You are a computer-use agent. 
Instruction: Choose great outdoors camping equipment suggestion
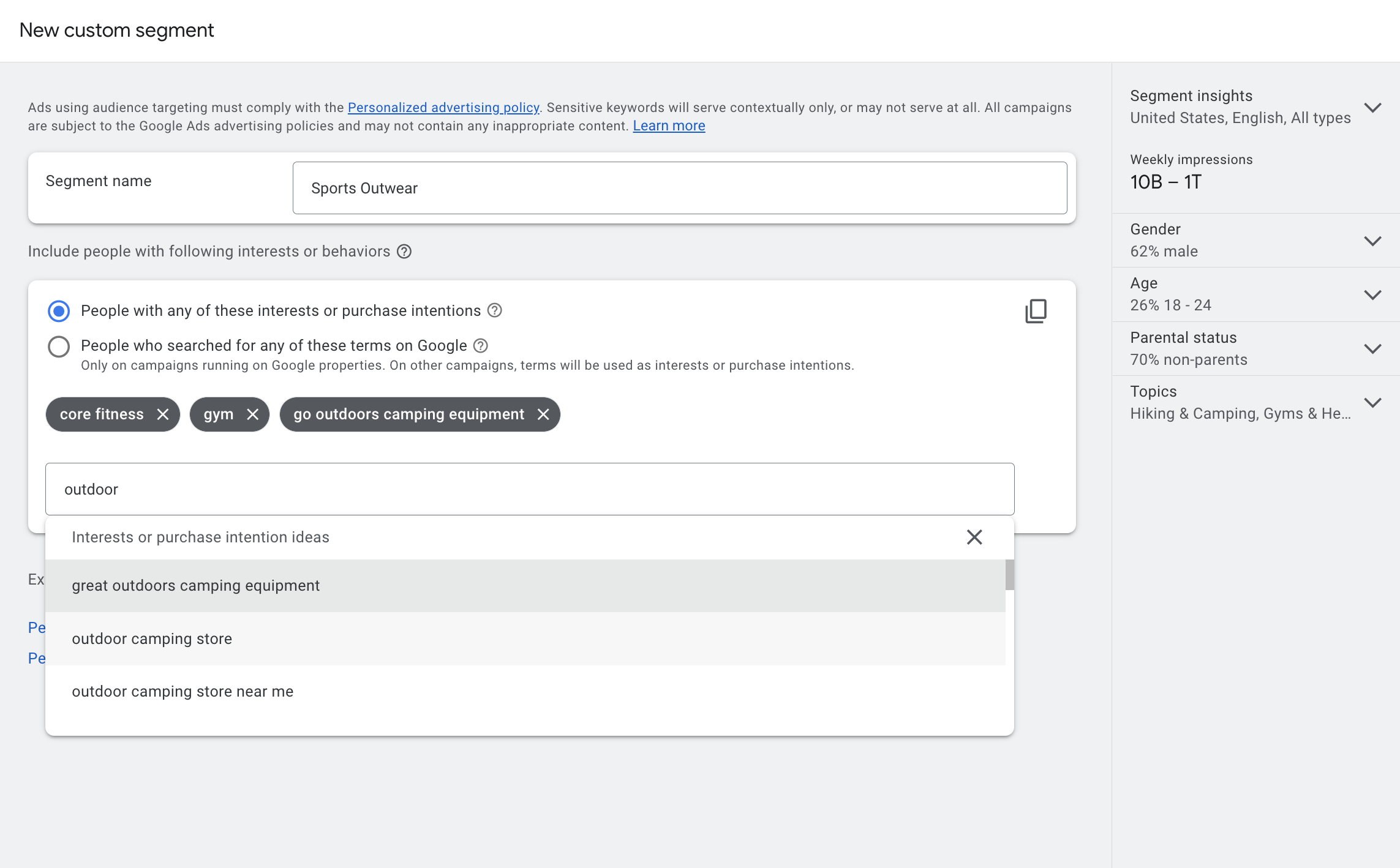pyautogui.click(x=196, y=586)
